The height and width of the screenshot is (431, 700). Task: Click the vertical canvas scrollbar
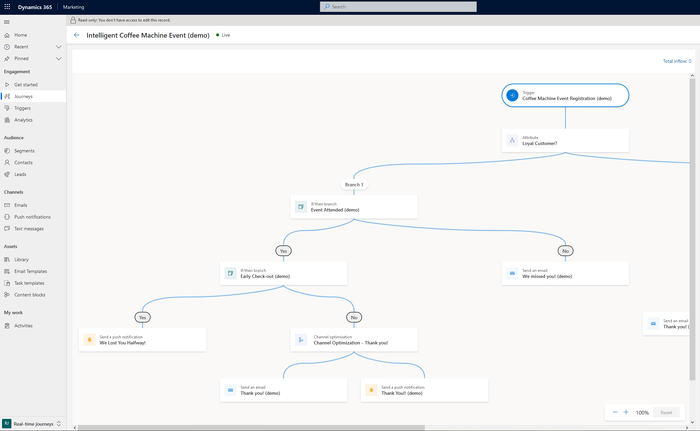pyautogui.click(x=692, y=228)
